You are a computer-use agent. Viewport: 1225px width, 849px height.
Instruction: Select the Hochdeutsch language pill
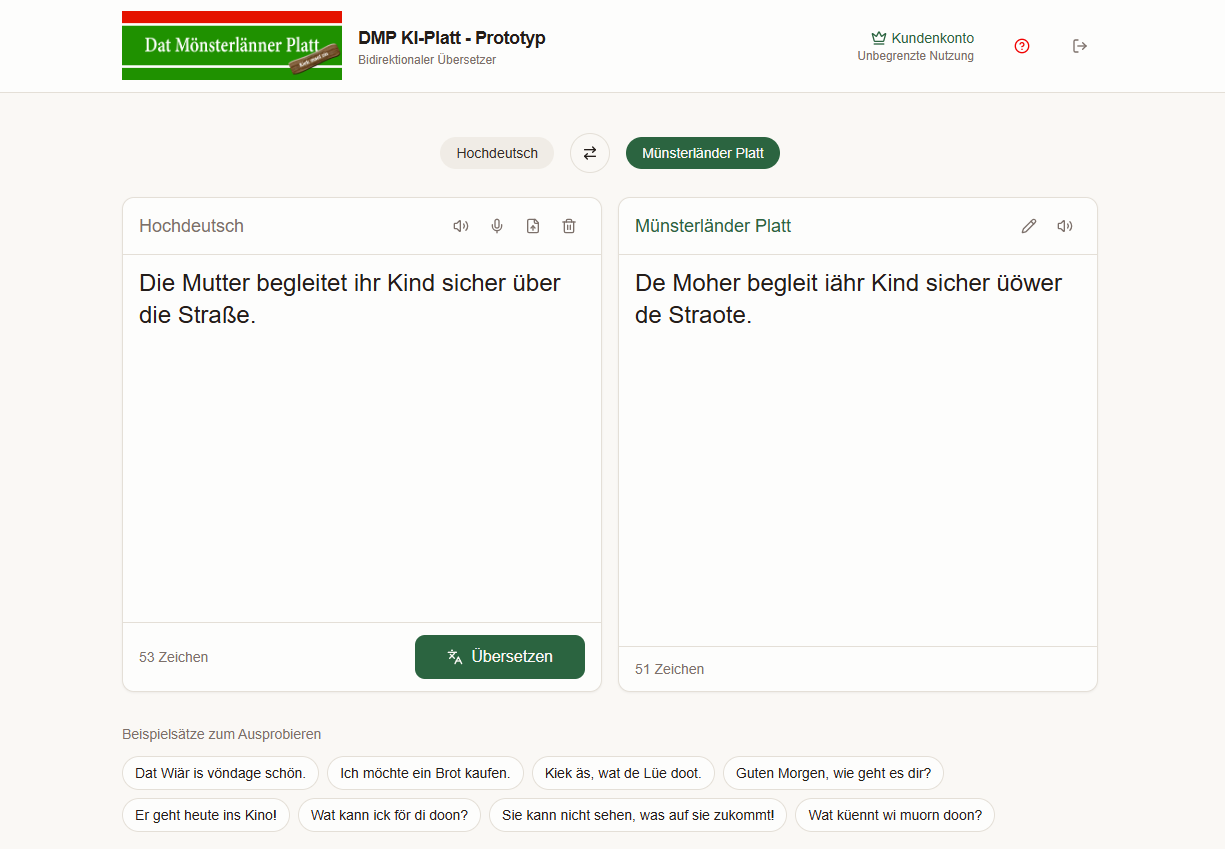click(497, 153)
